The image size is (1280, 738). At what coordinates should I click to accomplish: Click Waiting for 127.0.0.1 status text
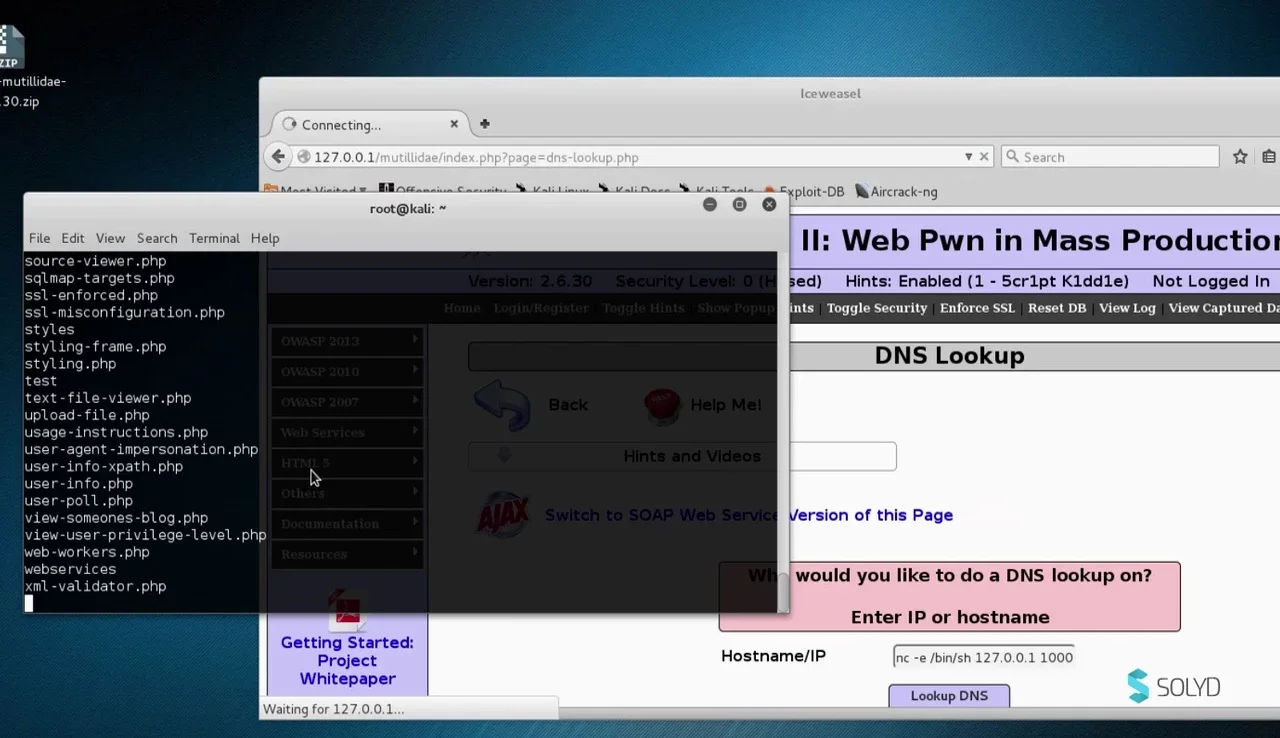[333, 709]
